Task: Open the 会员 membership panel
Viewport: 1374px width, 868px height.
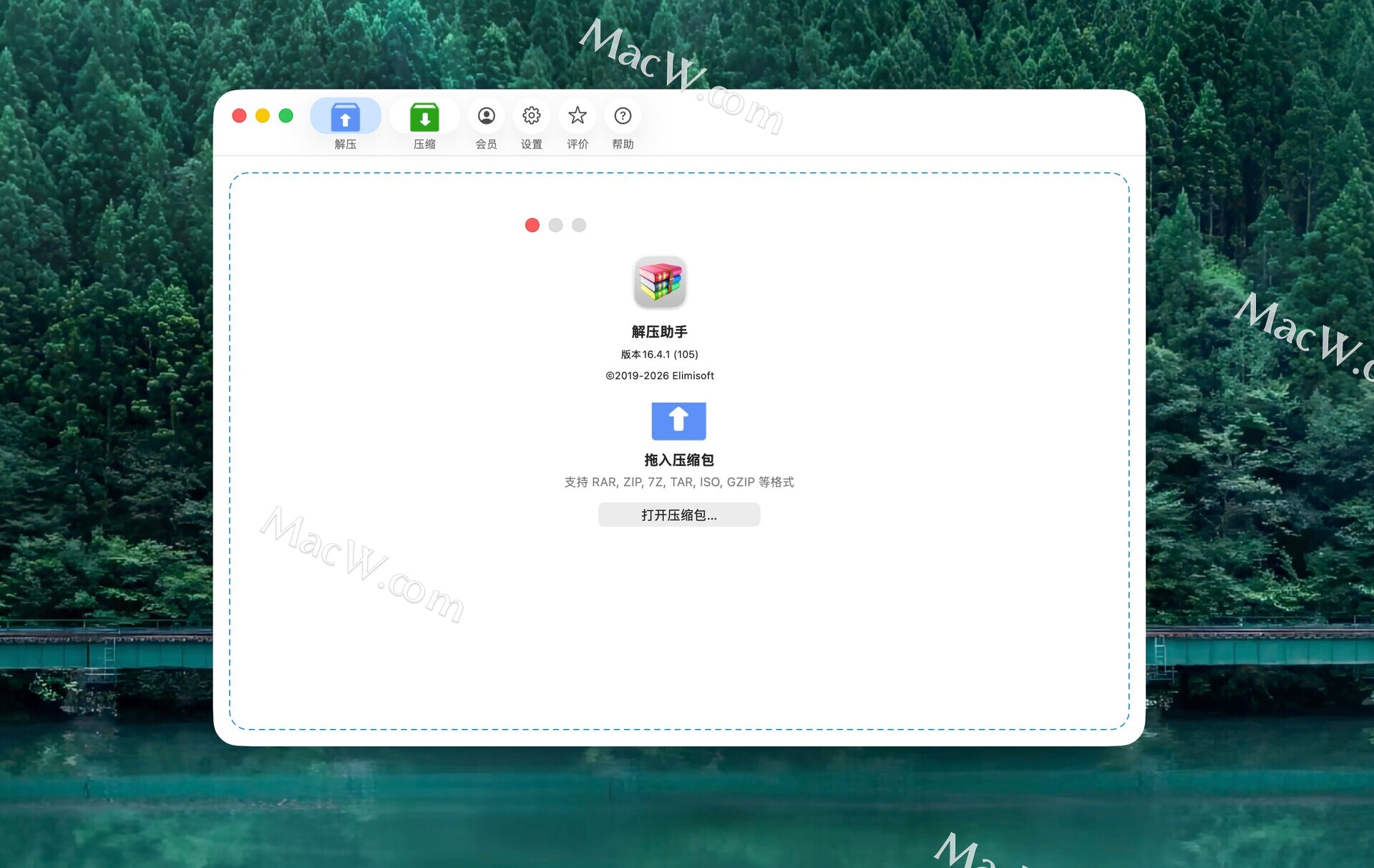Action: pyautogui.click(x=487, y=116)
